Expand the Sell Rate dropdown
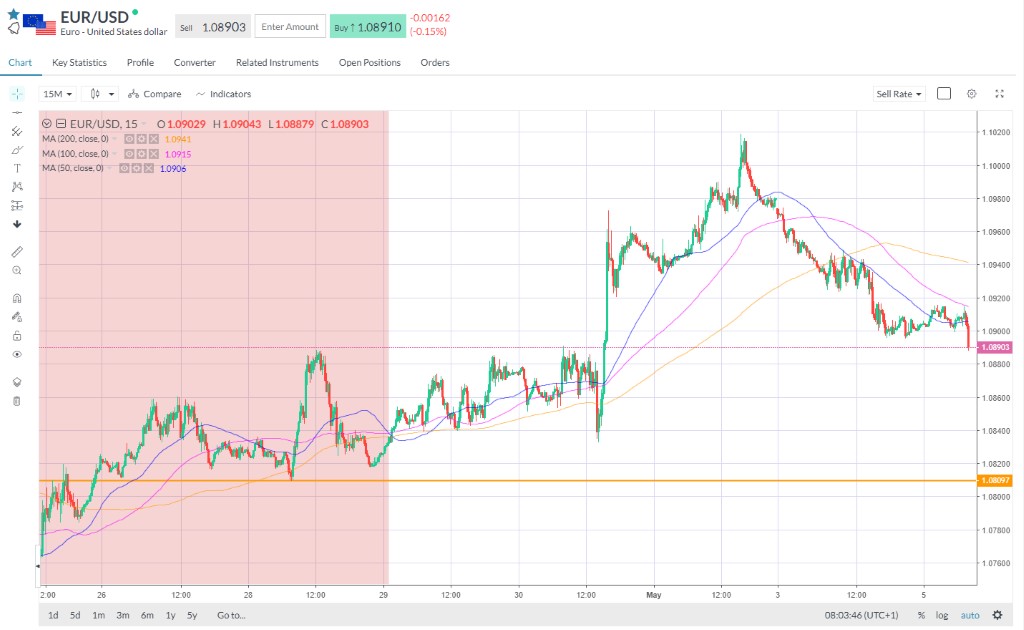Viewport: 1024px width, 630px height. coord(899,94)
